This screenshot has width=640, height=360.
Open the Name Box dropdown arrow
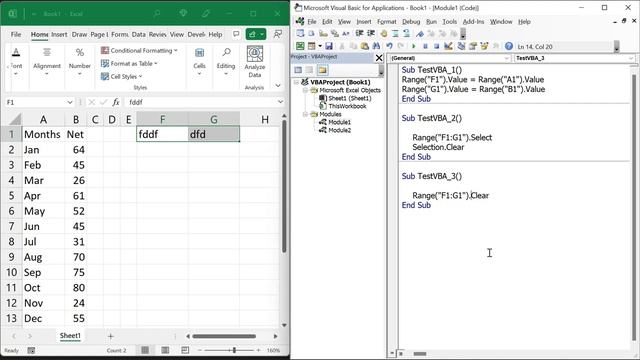70,102
